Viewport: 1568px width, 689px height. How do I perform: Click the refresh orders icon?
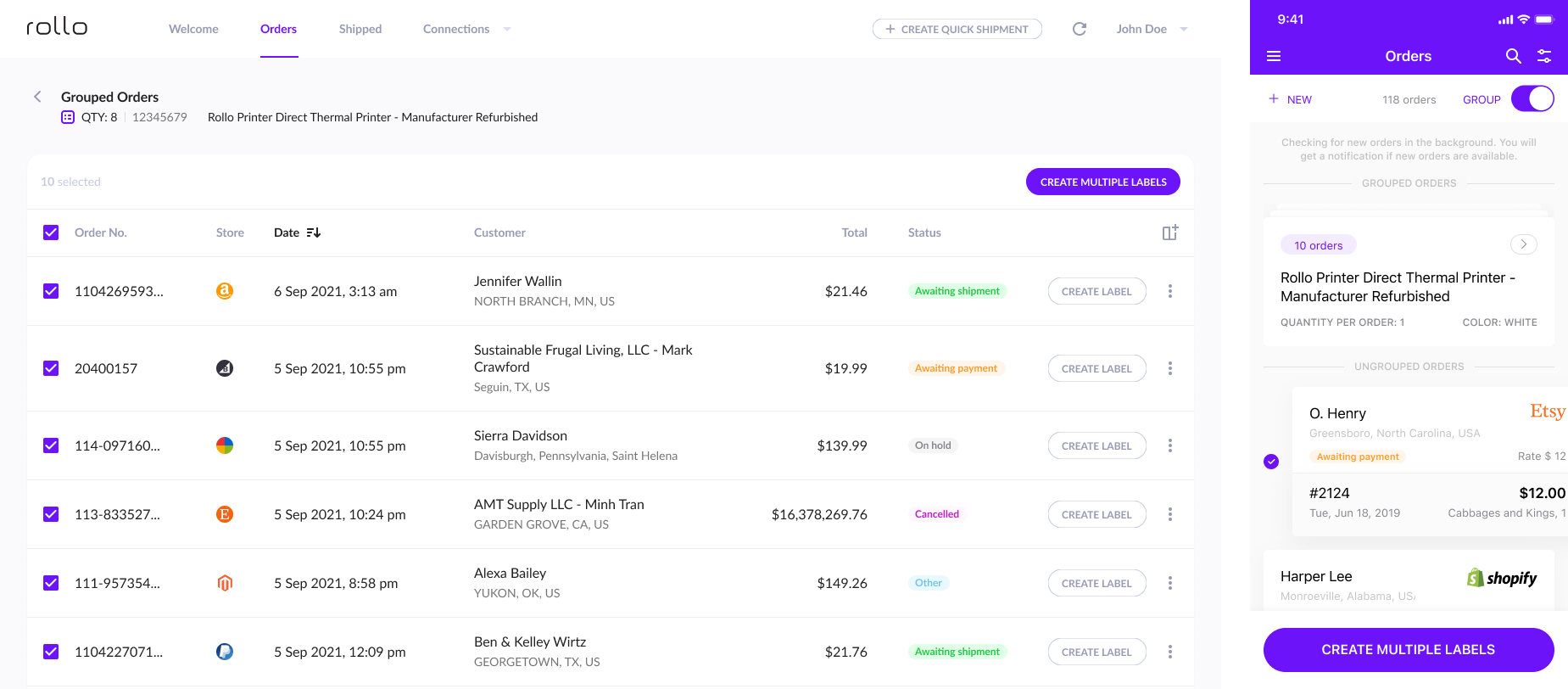click(1079, 29)
